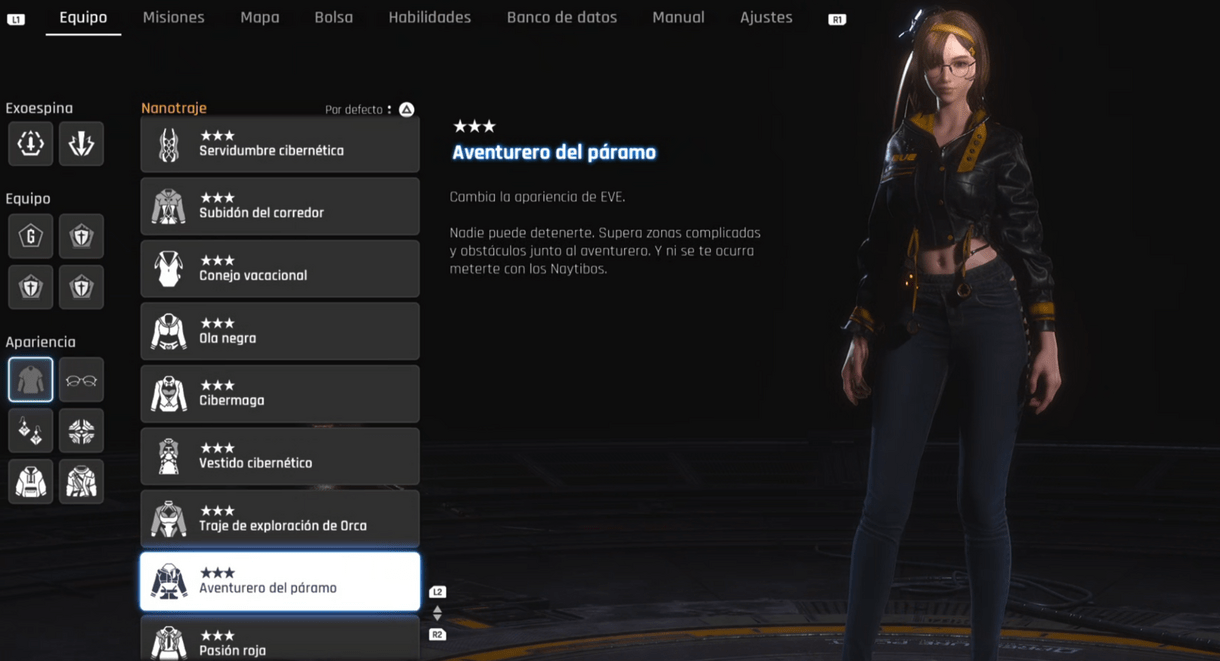Open the Ajustes tab
The height and width of the screenshot is (661, 1220).
click(766, 17)
